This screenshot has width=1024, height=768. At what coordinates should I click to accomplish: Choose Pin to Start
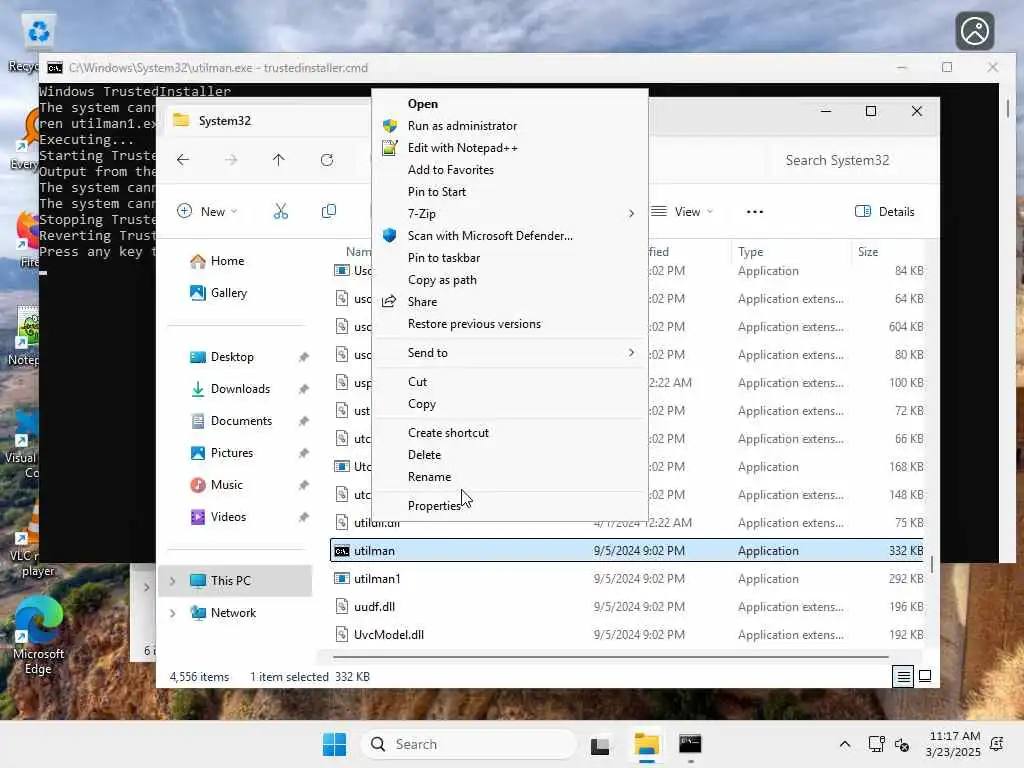tap(436, 191)
